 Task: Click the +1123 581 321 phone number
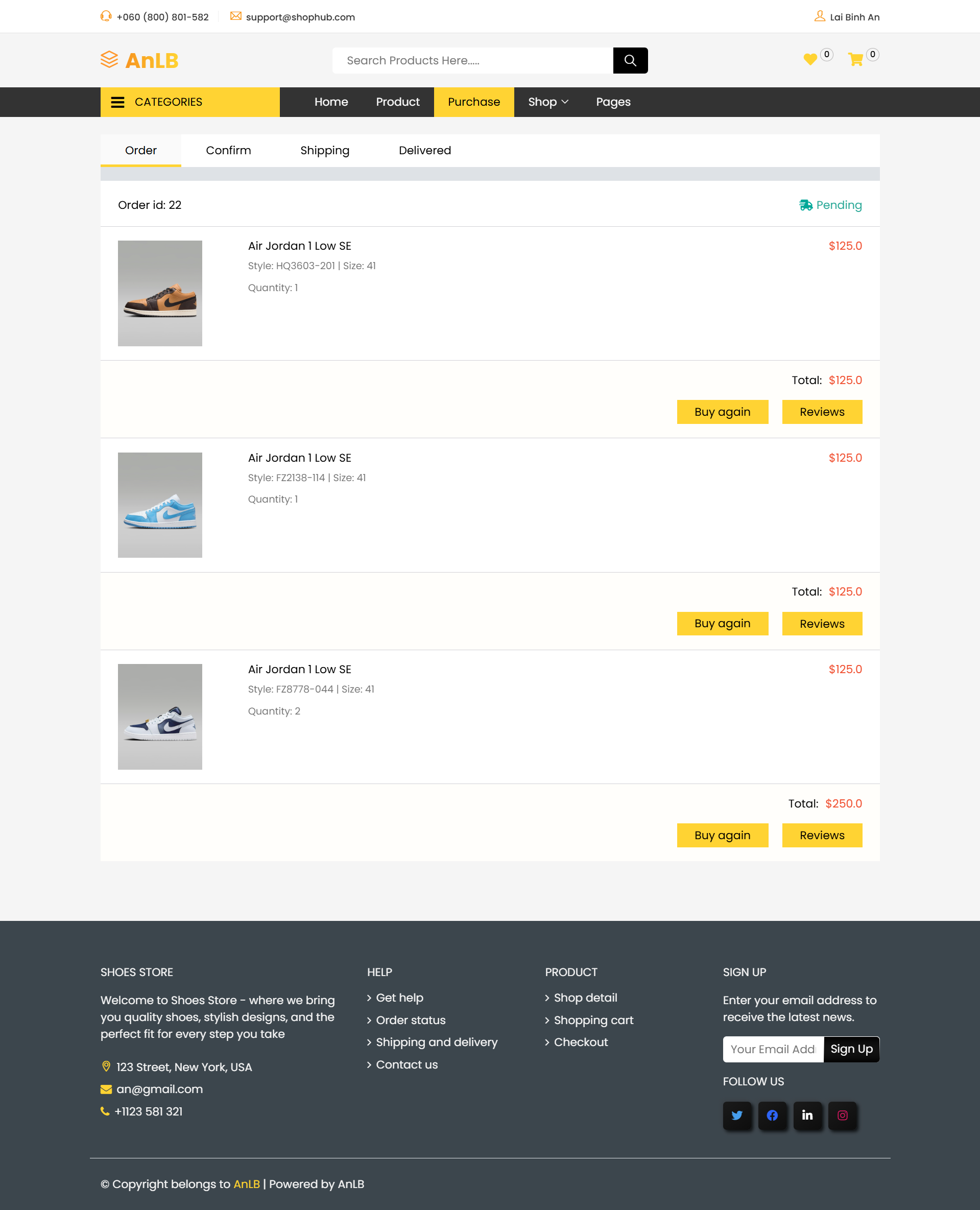149,1111
